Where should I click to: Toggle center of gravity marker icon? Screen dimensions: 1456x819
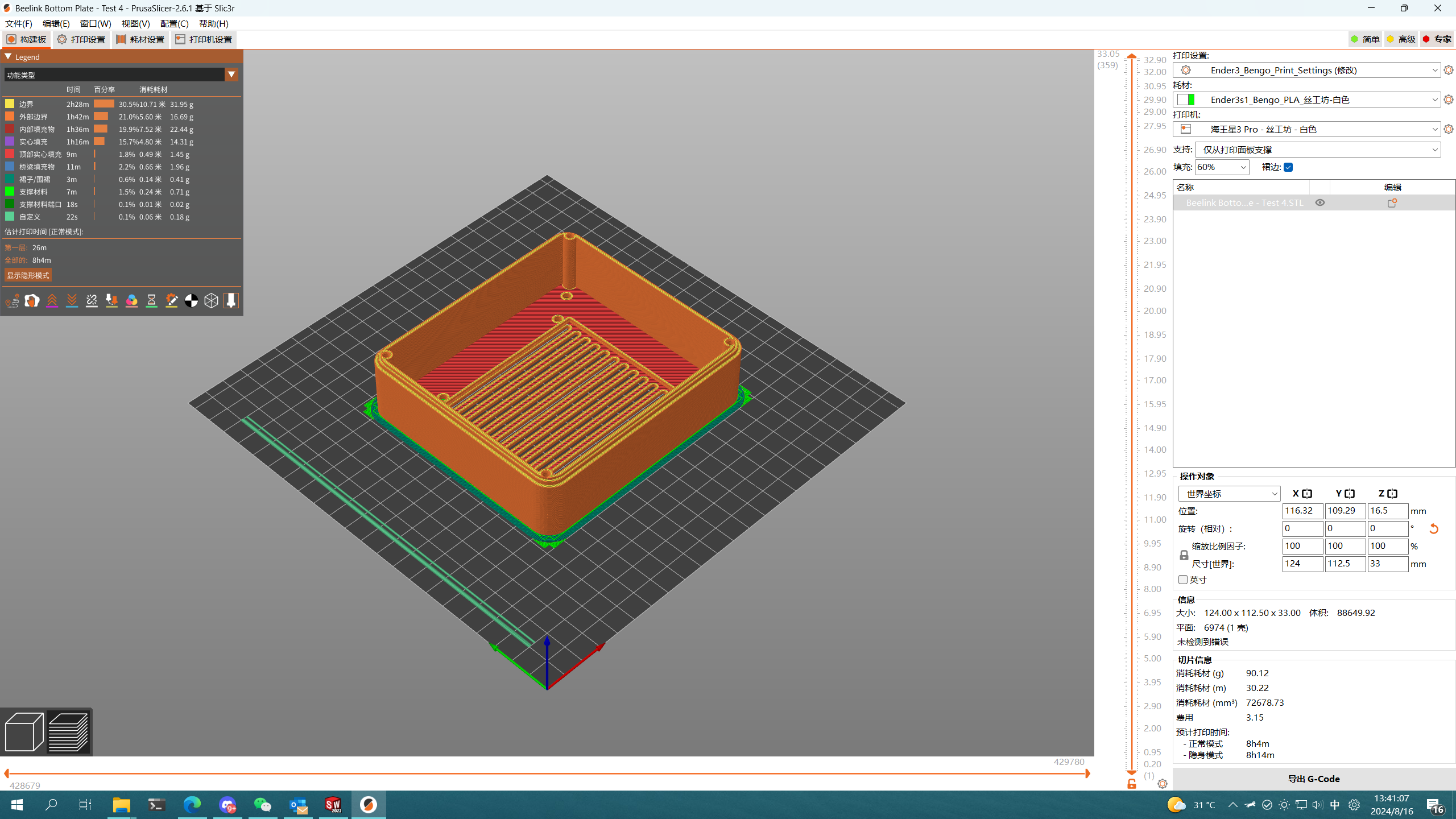191,301
